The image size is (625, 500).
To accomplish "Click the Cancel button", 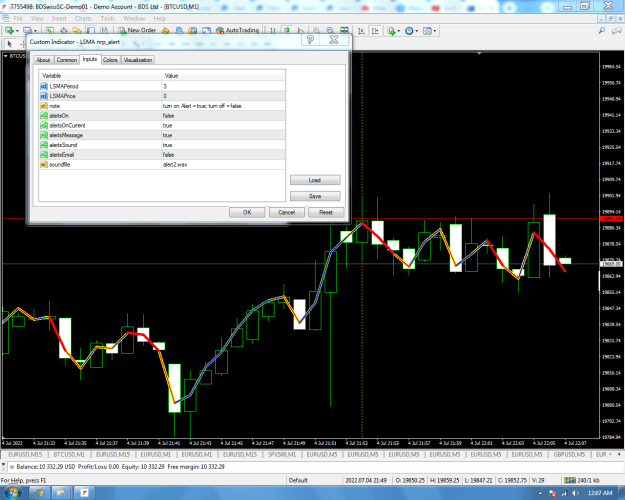I will [x=287, y=212].
